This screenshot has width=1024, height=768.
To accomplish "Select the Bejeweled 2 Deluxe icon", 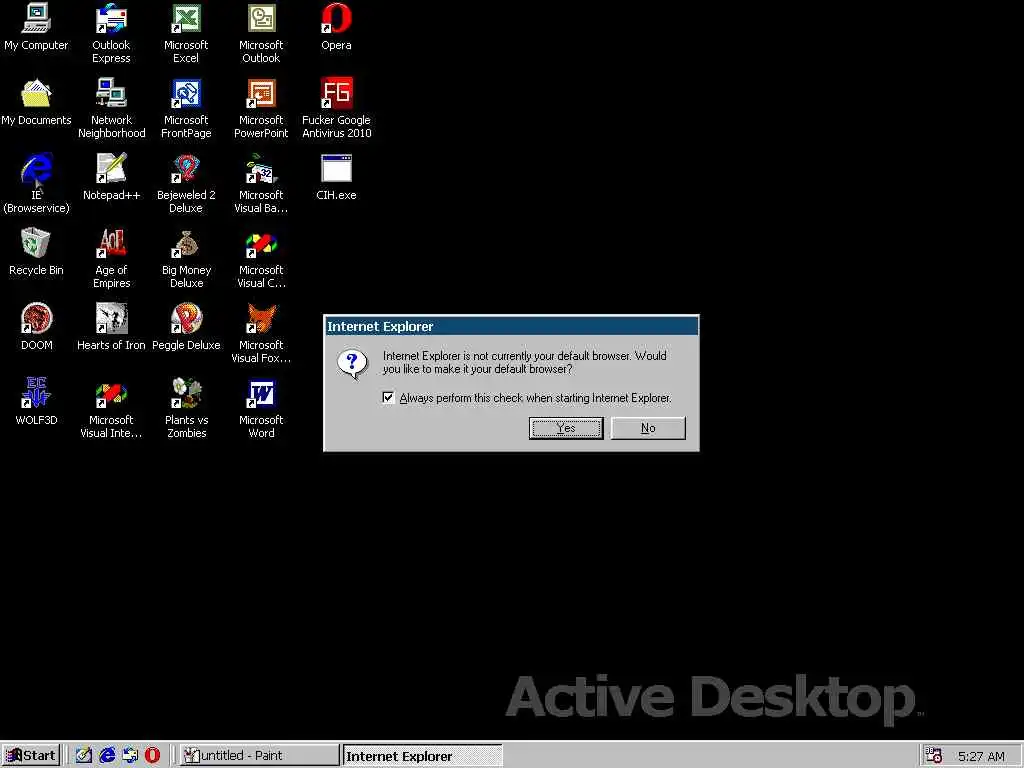I will 186,168.
